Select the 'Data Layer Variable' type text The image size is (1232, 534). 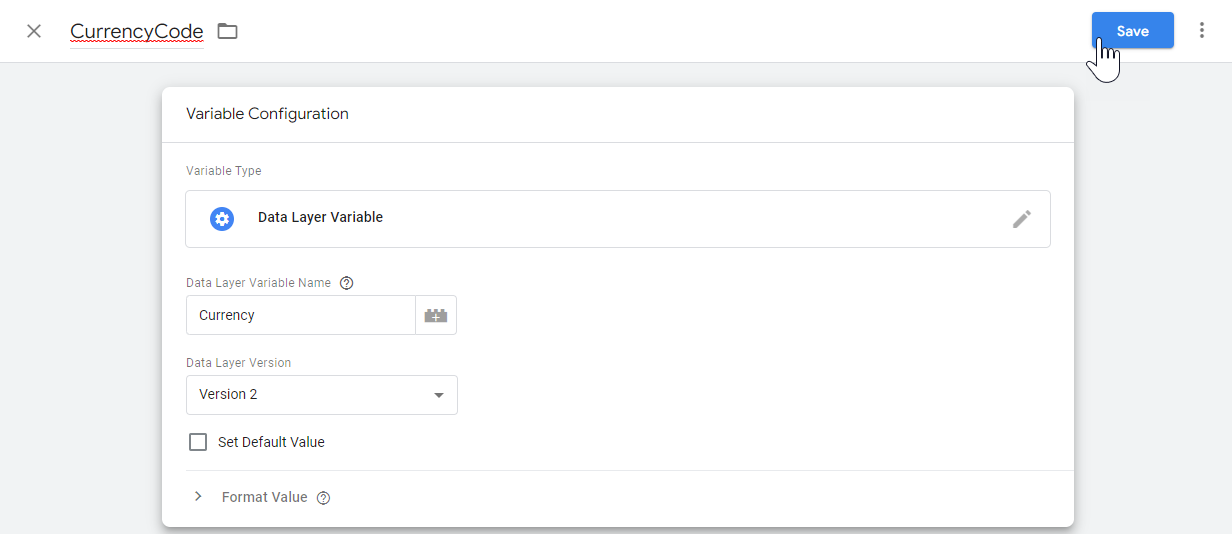(320, 217)
